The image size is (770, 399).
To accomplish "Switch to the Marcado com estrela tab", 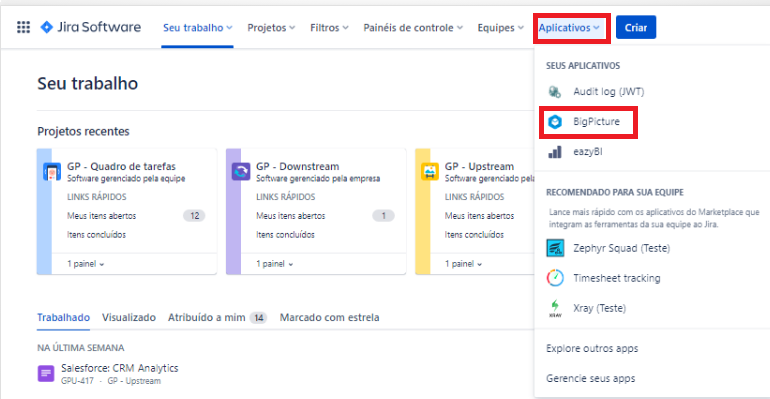I will (x=330, y=318).
